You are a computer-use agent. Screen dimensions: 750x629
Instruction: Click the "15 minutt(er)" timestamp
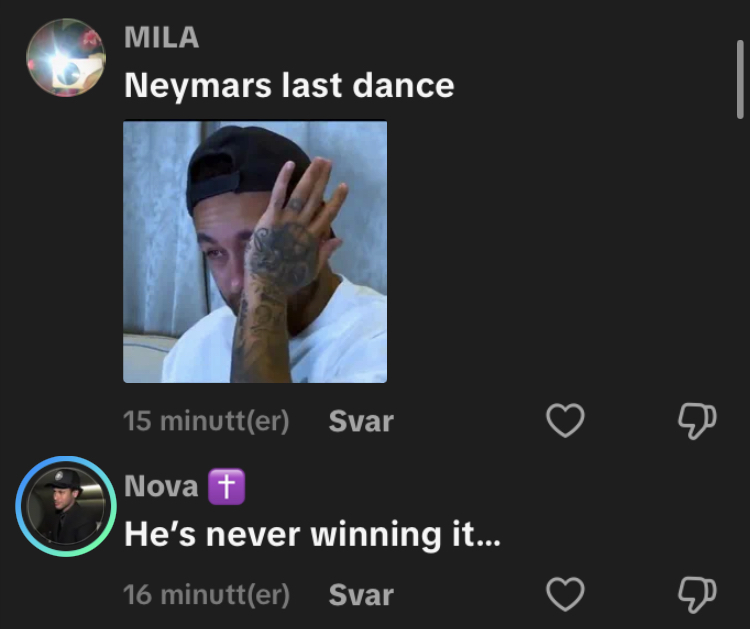(206, 421)
